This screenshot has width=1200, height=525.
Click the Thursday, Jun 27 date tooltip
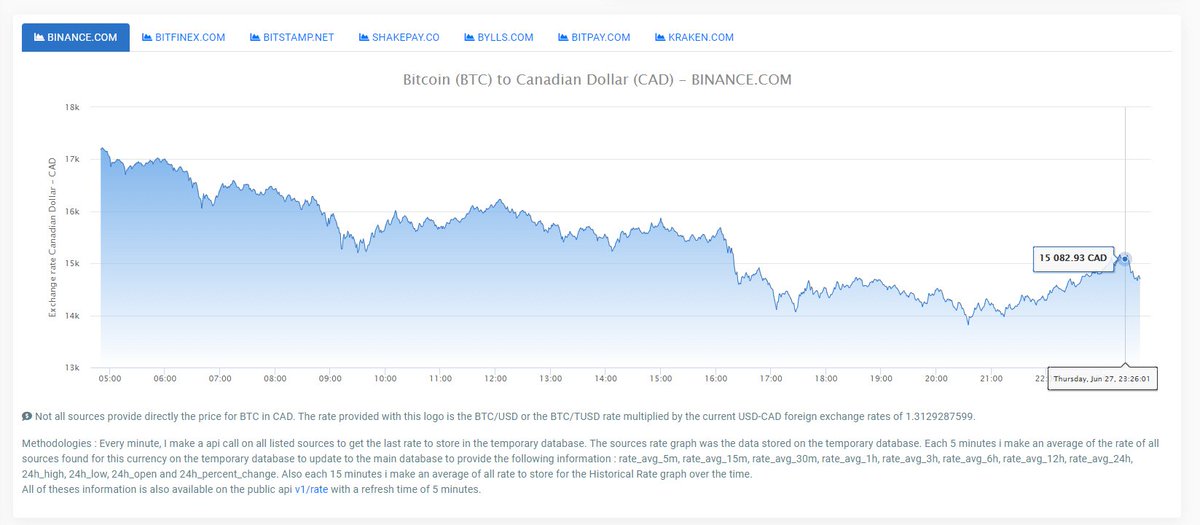[x=1102, y=380]
